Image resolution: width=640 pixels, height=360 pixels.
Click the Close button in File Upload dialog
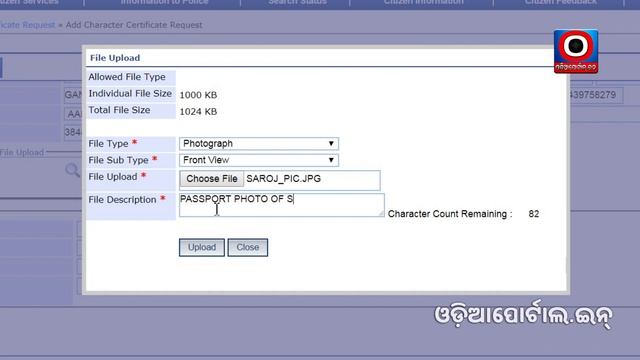[x=248, y=247]
